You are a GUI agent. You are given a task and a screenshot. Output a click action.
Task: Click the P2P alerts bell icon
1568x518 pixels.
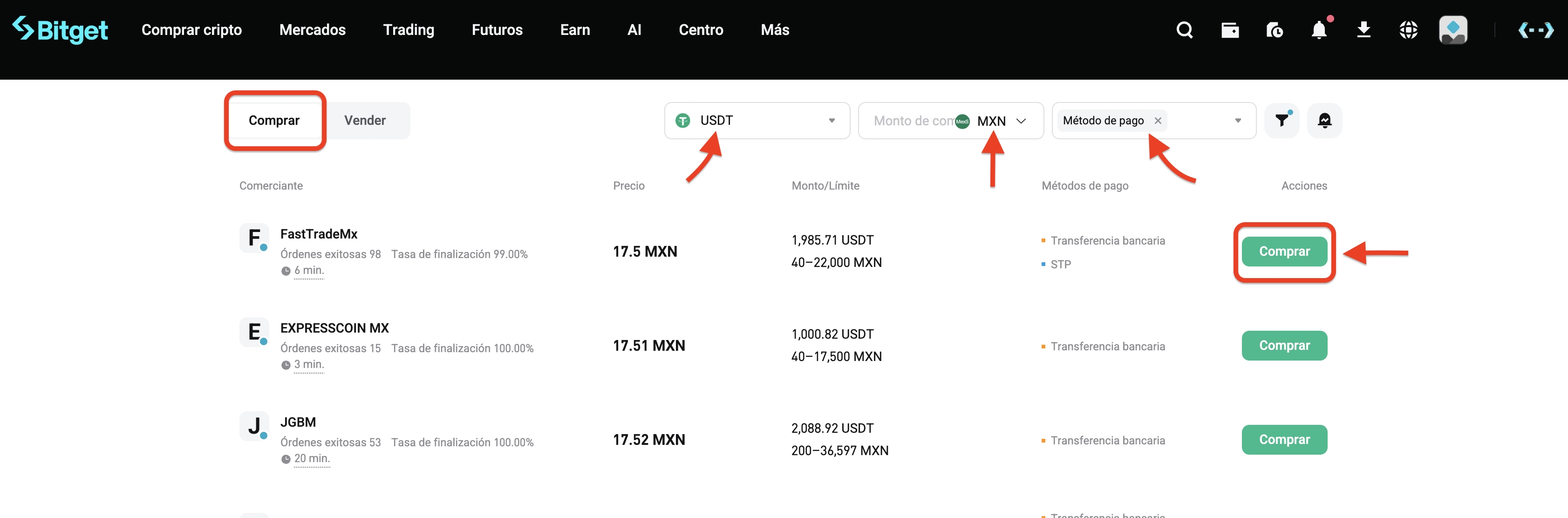click(1324, 120)
